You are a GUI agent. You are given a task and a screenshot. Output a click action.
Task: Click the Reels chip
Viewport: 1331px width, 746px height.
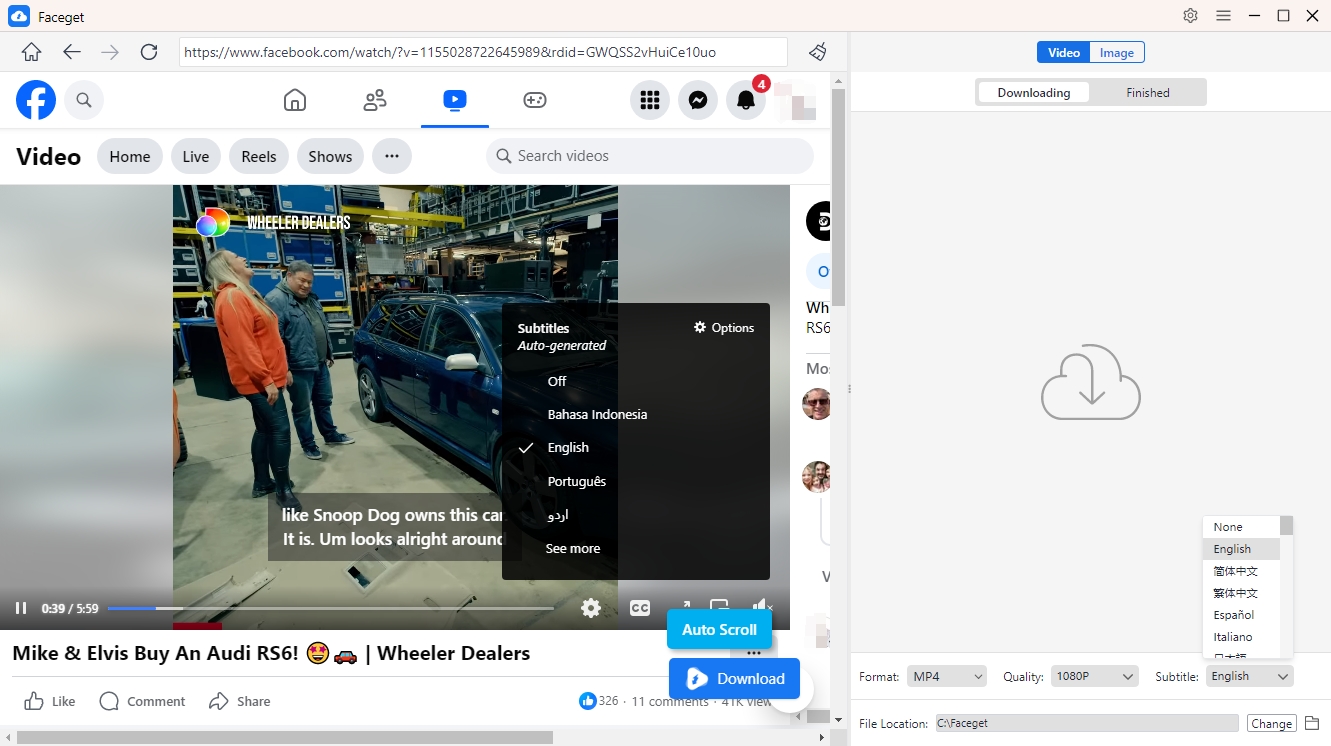259,156
